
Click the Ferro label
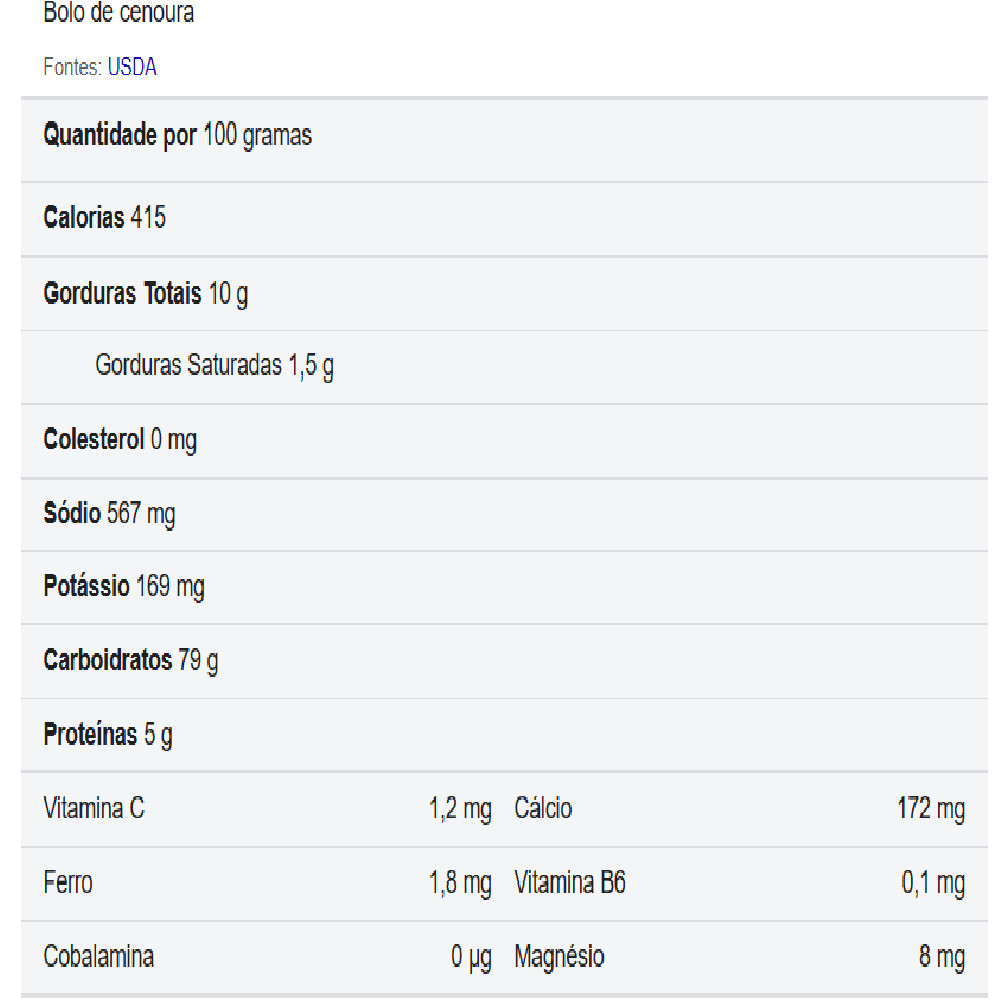[68, 883]
